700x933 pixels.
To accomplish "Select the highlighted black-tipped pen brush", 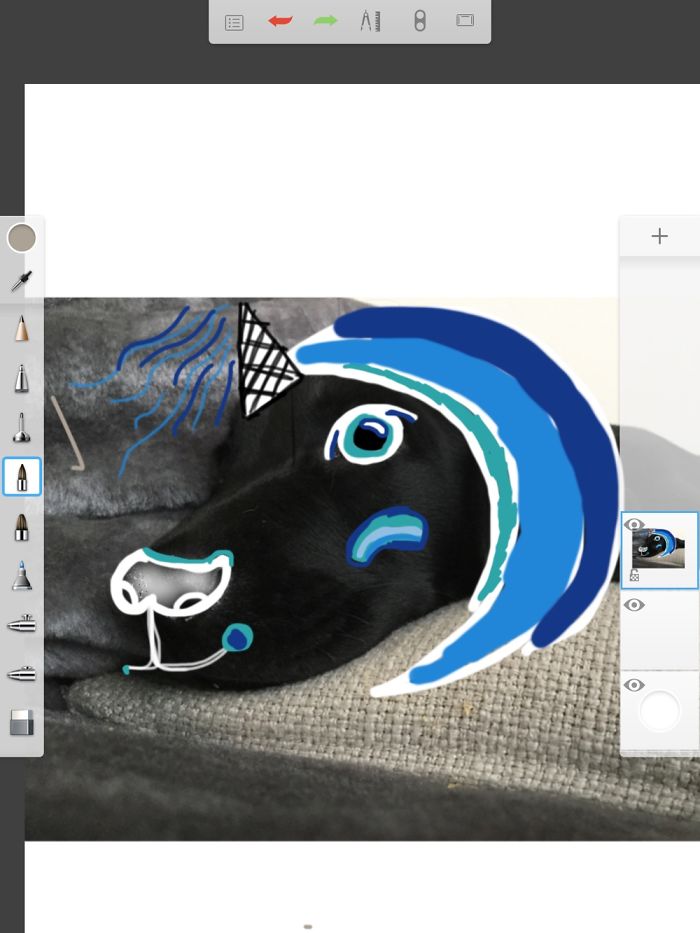I will click(21, 477).
